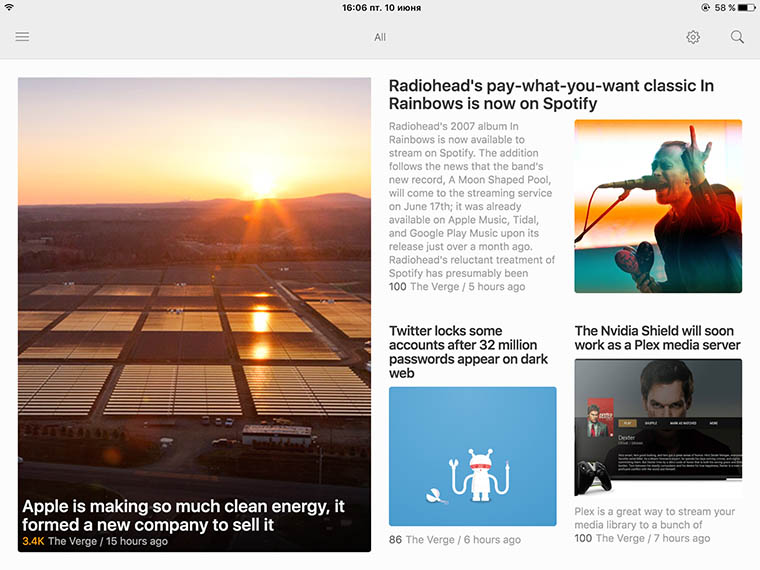
Task: Read the Radiohead article summary text
Action: pyautogui.click(x=472, y=199)
